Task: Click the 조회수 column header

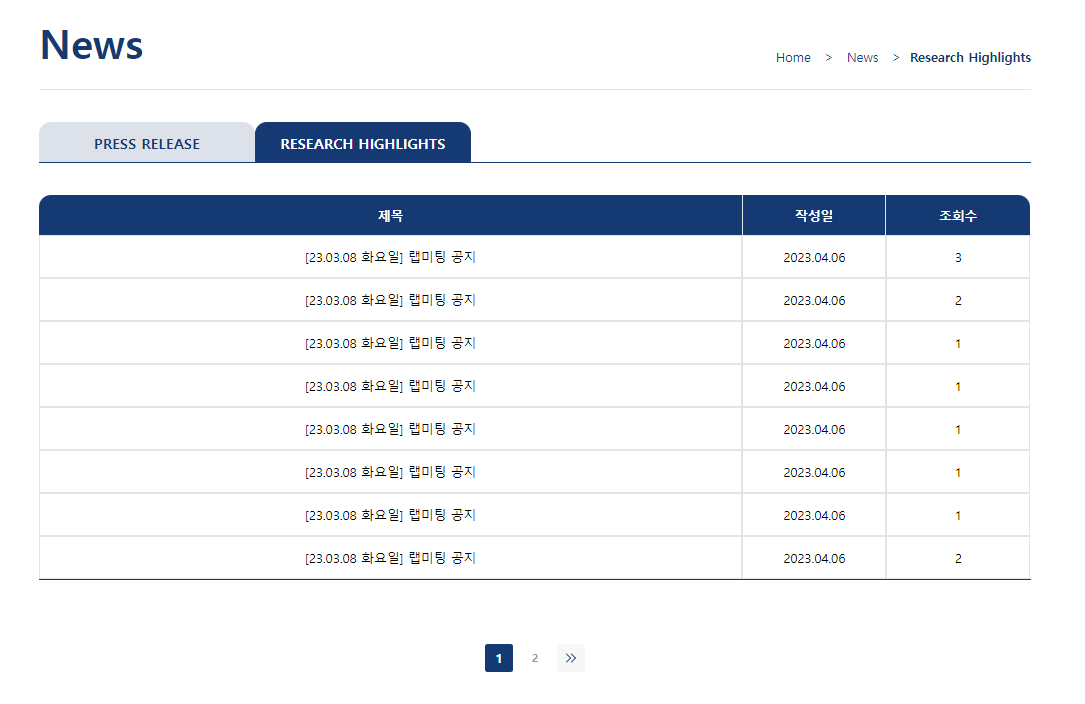Action: (957, 214)
